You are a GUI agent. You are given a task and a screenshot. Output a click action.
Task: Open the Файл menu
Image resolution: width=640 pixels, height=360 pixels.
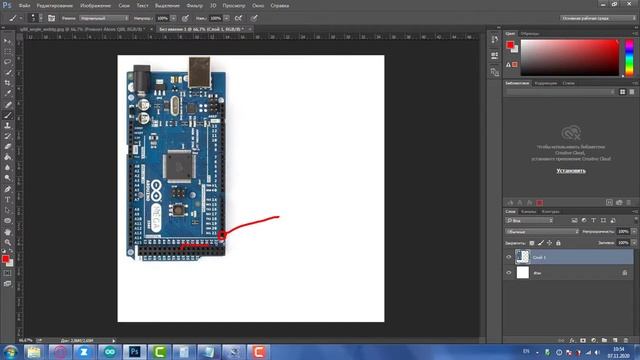pyautogui.click(x=24, y=6)
